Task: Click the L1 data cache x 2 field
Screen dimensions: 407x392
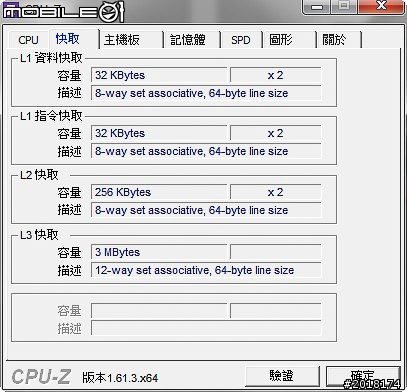Action: pyautogui.click(x=275, y=75)
